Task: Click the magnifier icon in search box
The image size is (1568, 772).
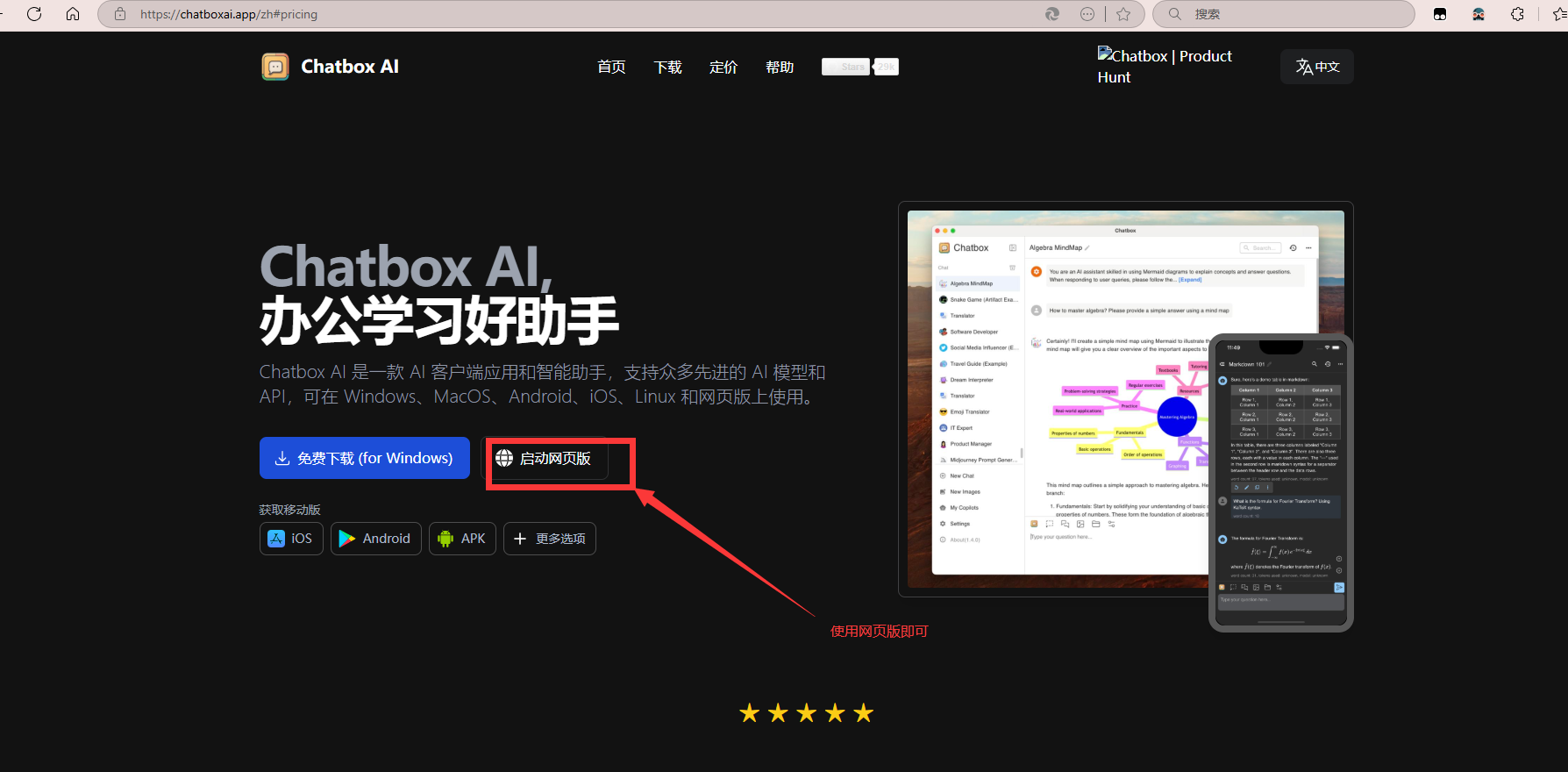Action: coord(1175,14)
